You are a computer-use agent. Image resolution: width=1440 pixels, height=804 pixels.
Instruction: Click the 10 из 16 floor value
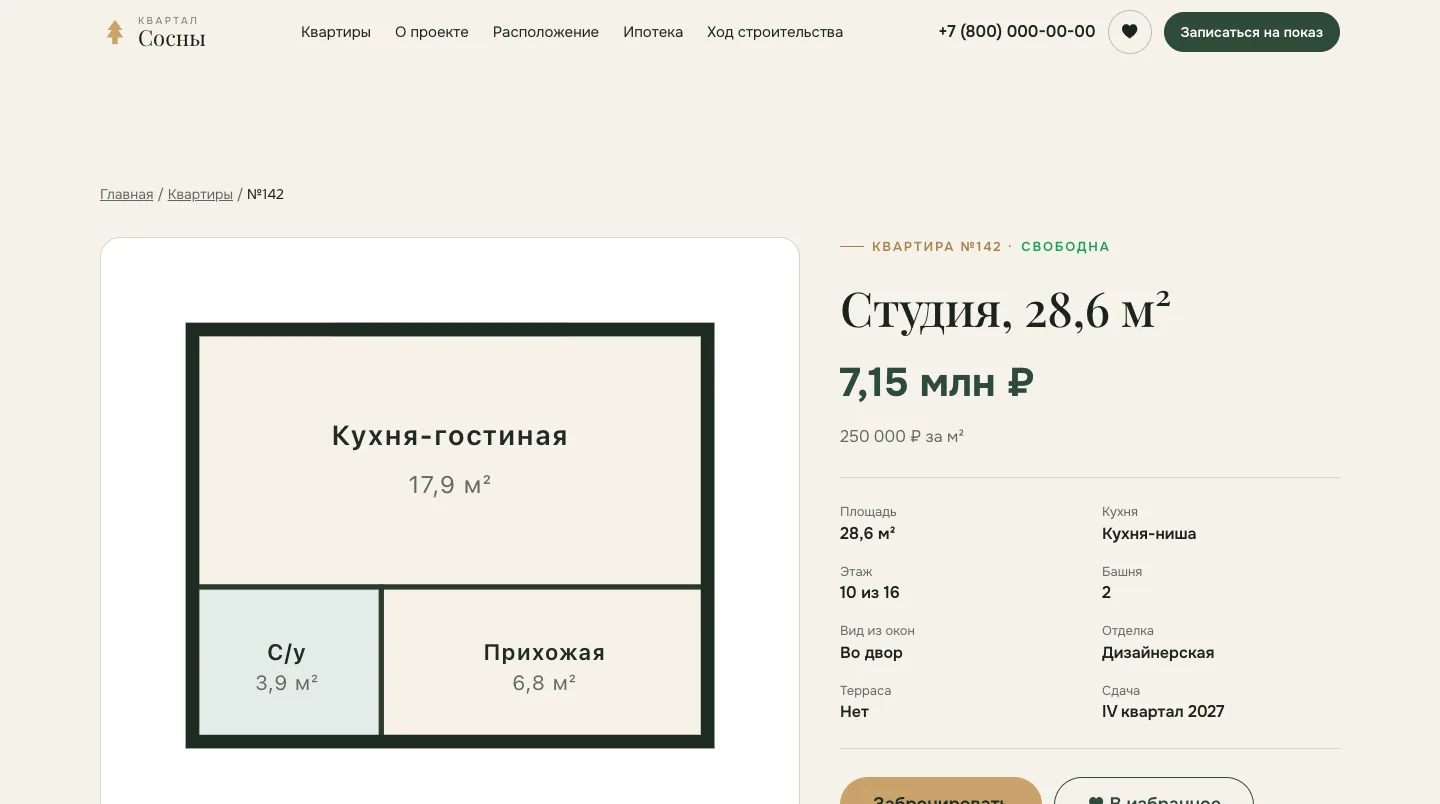point(870,593)
